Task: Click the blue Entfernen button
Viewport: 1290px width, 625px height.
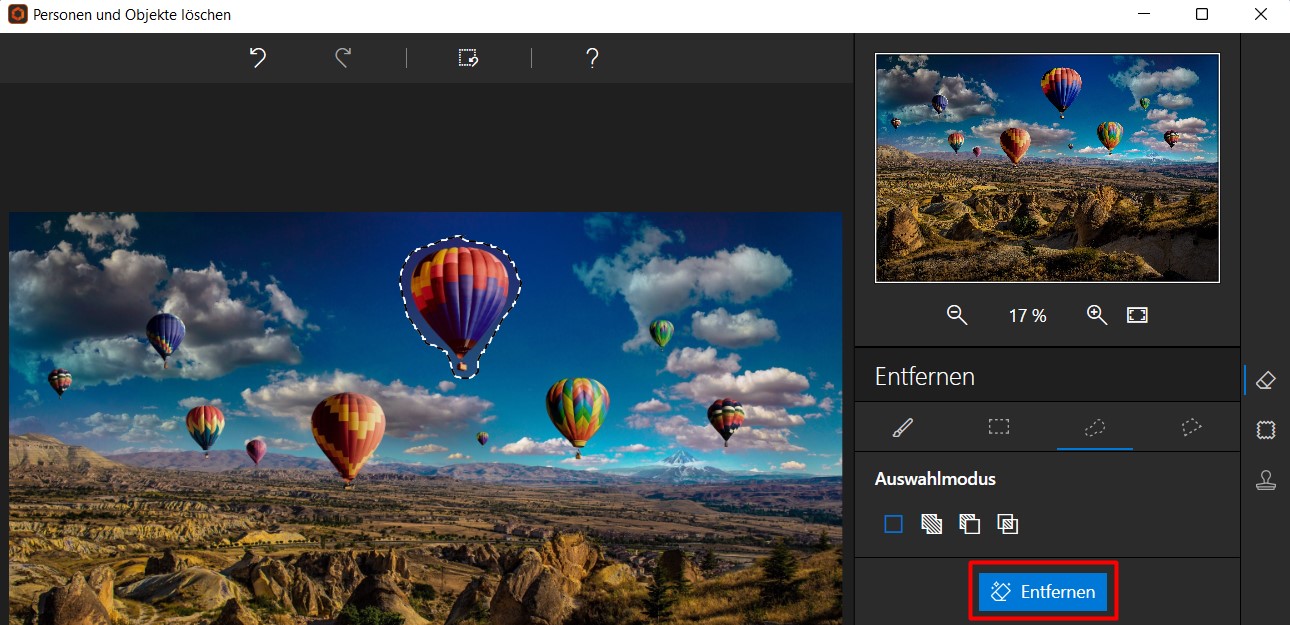Action: [x=1043, y=592]
